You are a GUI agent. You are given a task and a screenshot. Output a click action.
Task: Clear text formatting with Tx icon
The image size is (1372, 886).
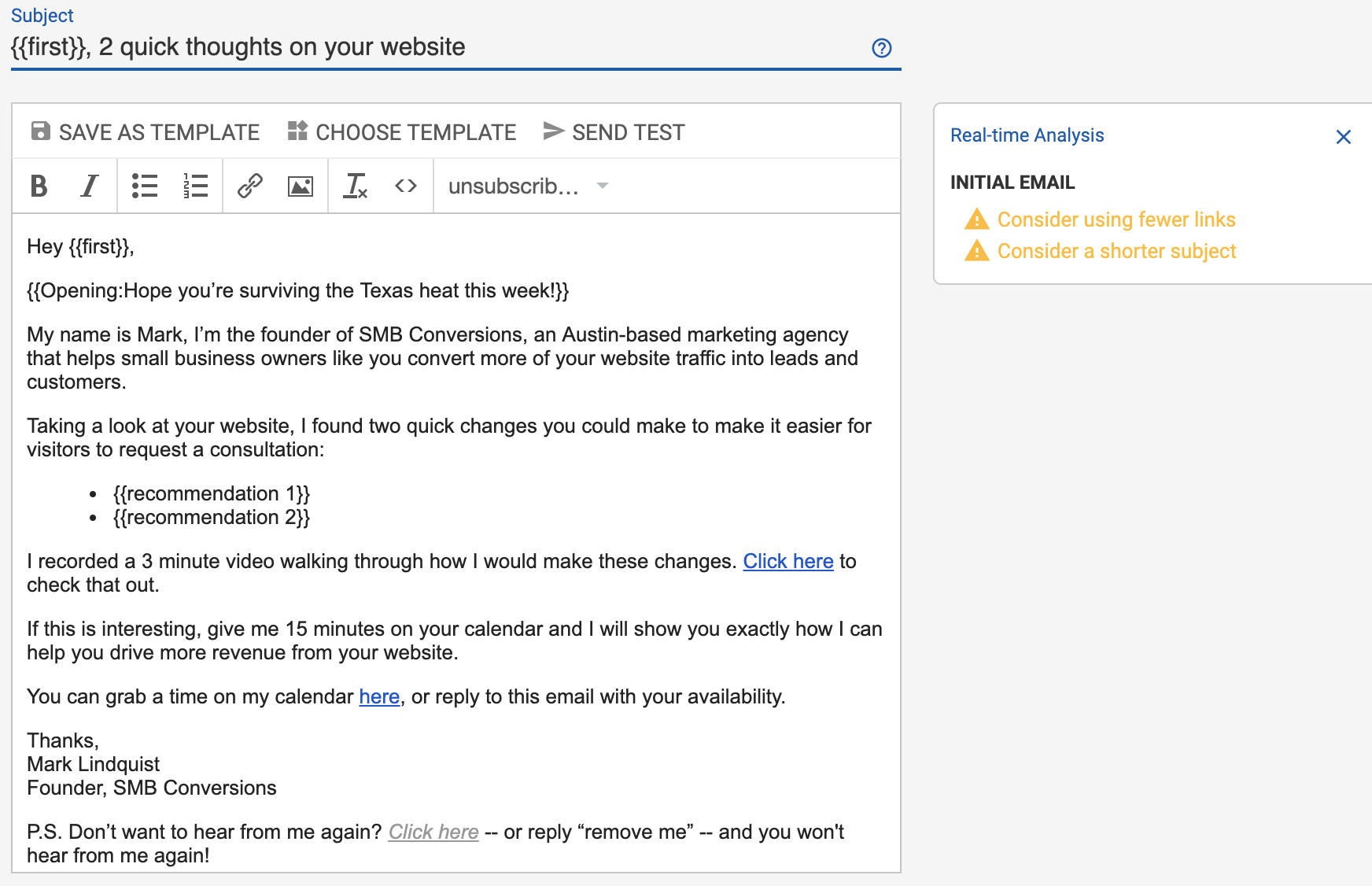tap(356, 186)
